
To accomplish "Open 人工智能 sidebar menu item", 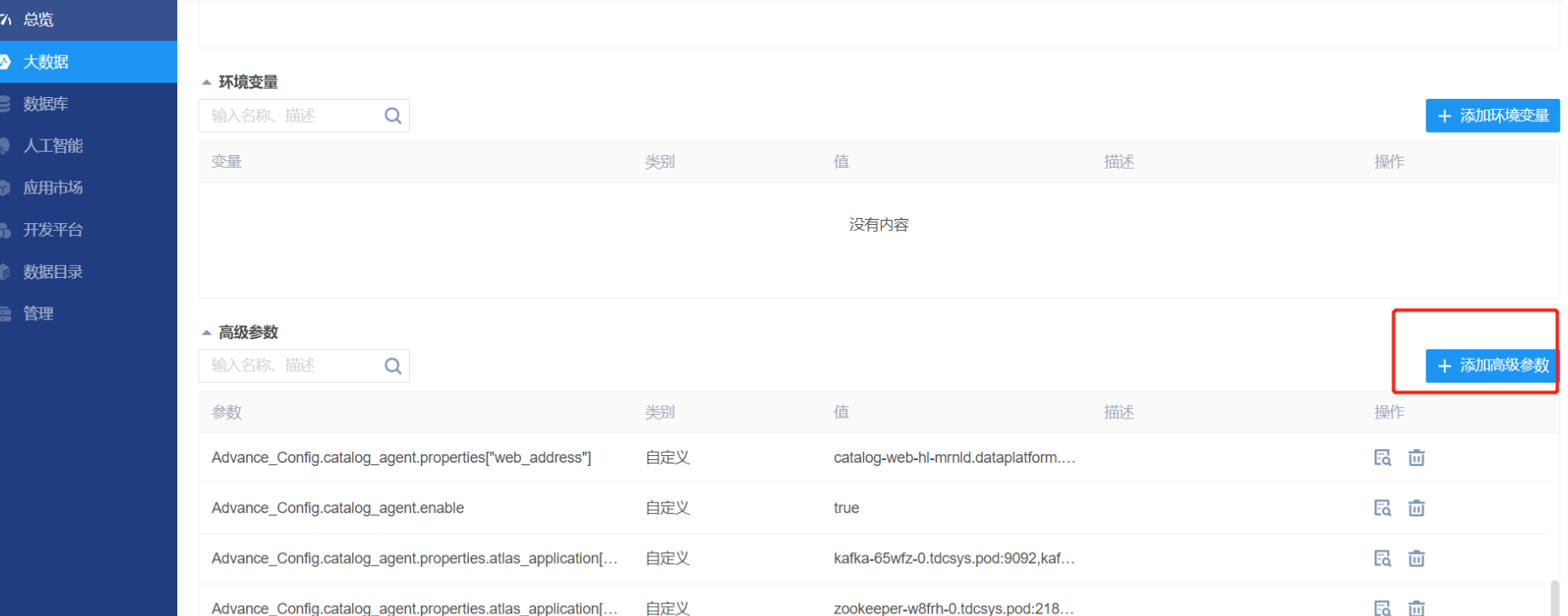I will click(x=53, y=146).
